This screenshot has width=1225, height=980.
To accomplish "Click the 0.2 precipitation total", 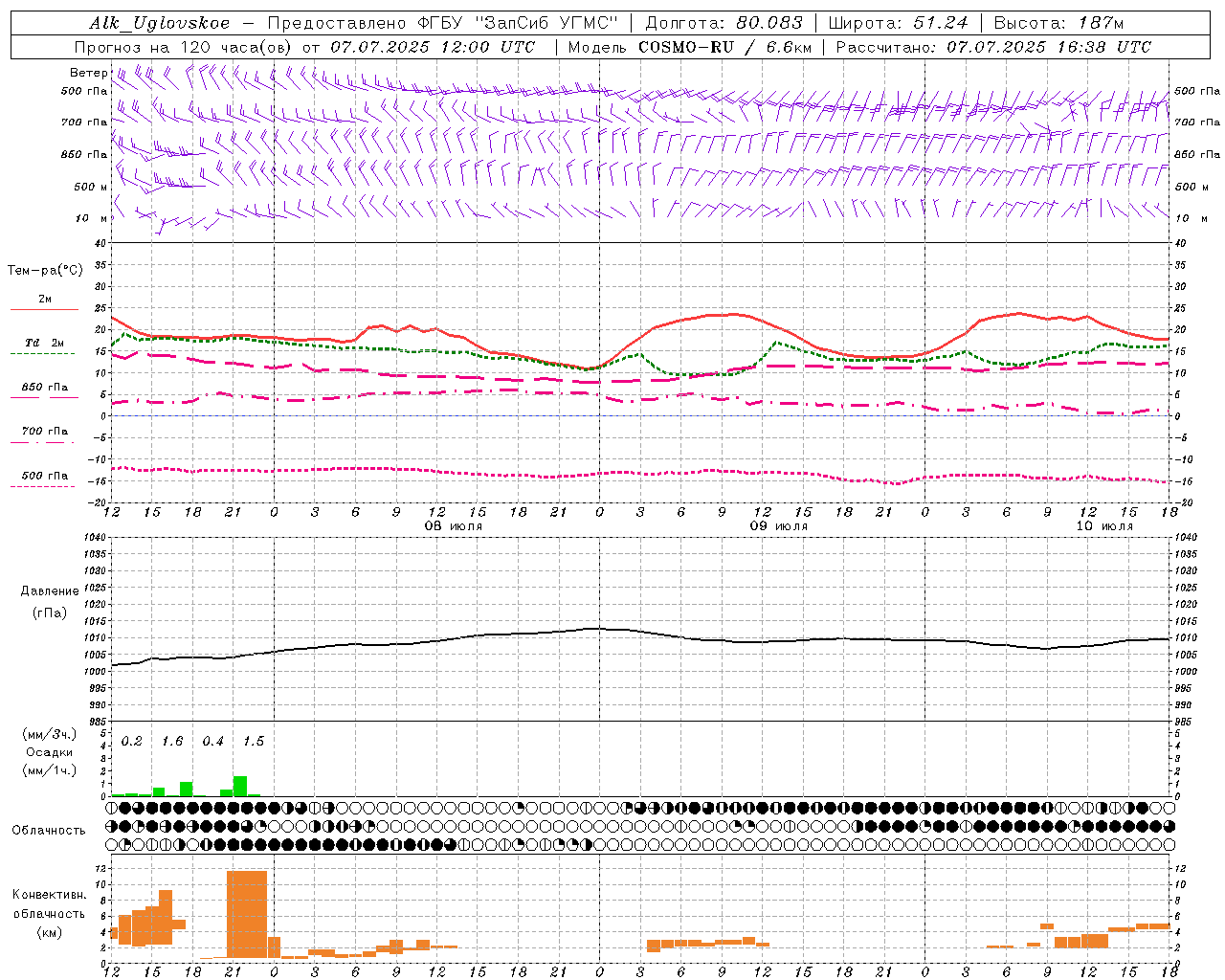I will pyautogui.click(x=132, y=742).
